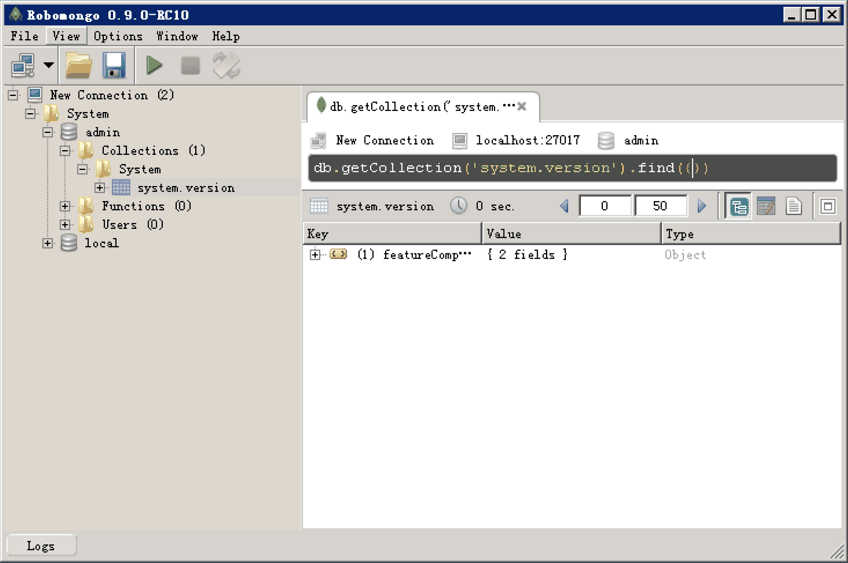848x563 pixels.
Task: Select system.version in the tree
Action: pos(186,188)
